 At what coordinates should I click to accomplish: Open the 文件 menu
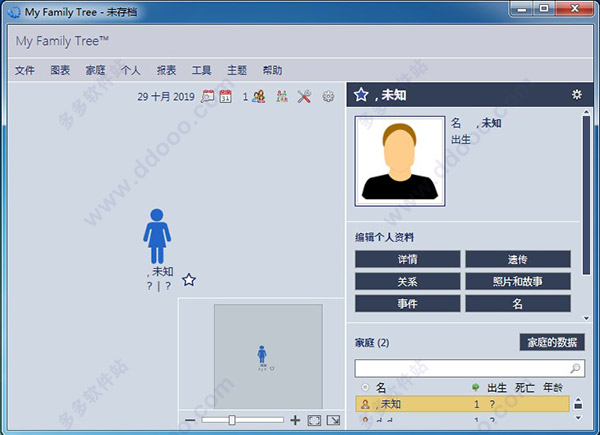pos(24,70)
